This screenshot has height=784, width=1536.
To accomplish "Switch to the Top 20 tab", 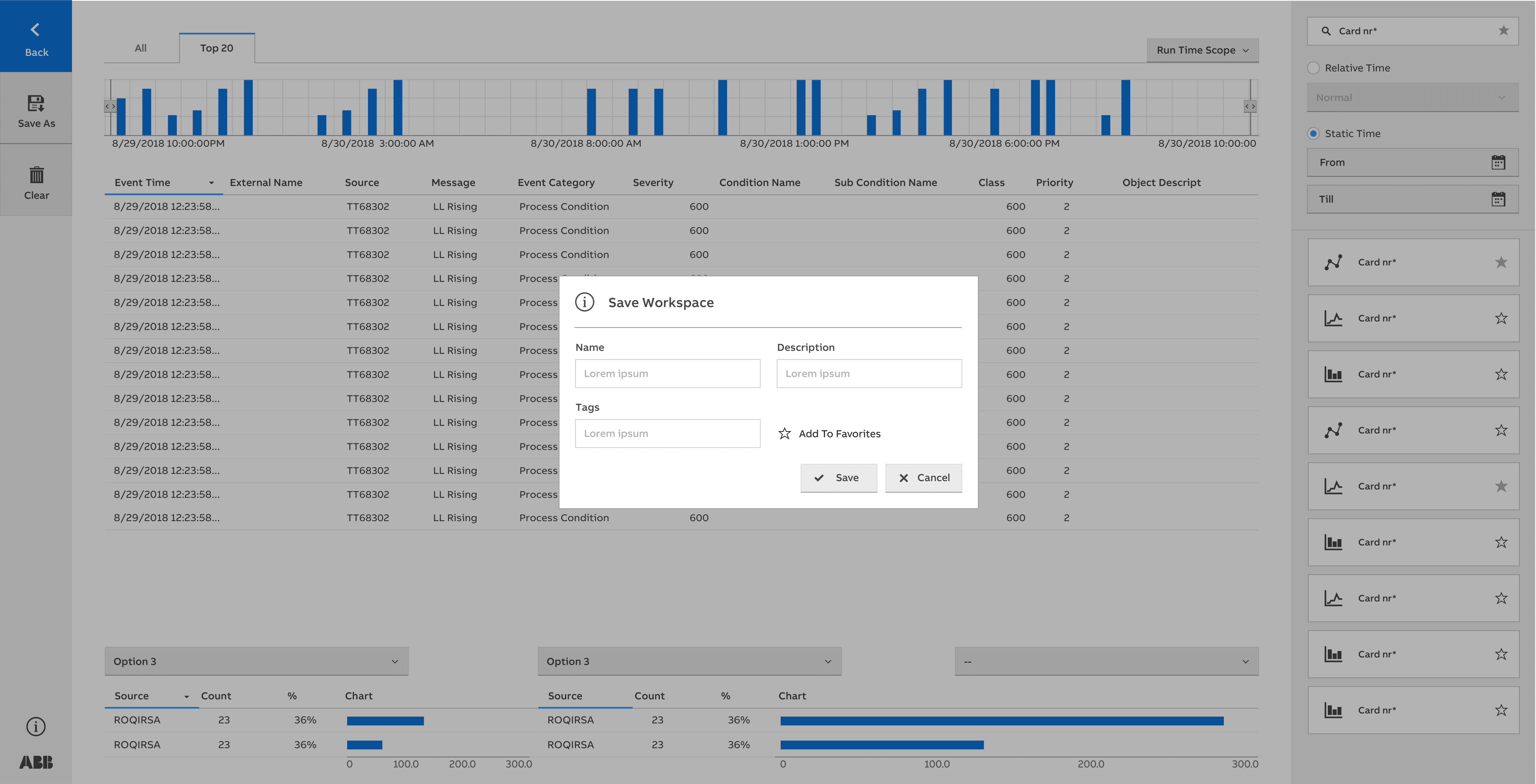I will click(x=217, y=48).
